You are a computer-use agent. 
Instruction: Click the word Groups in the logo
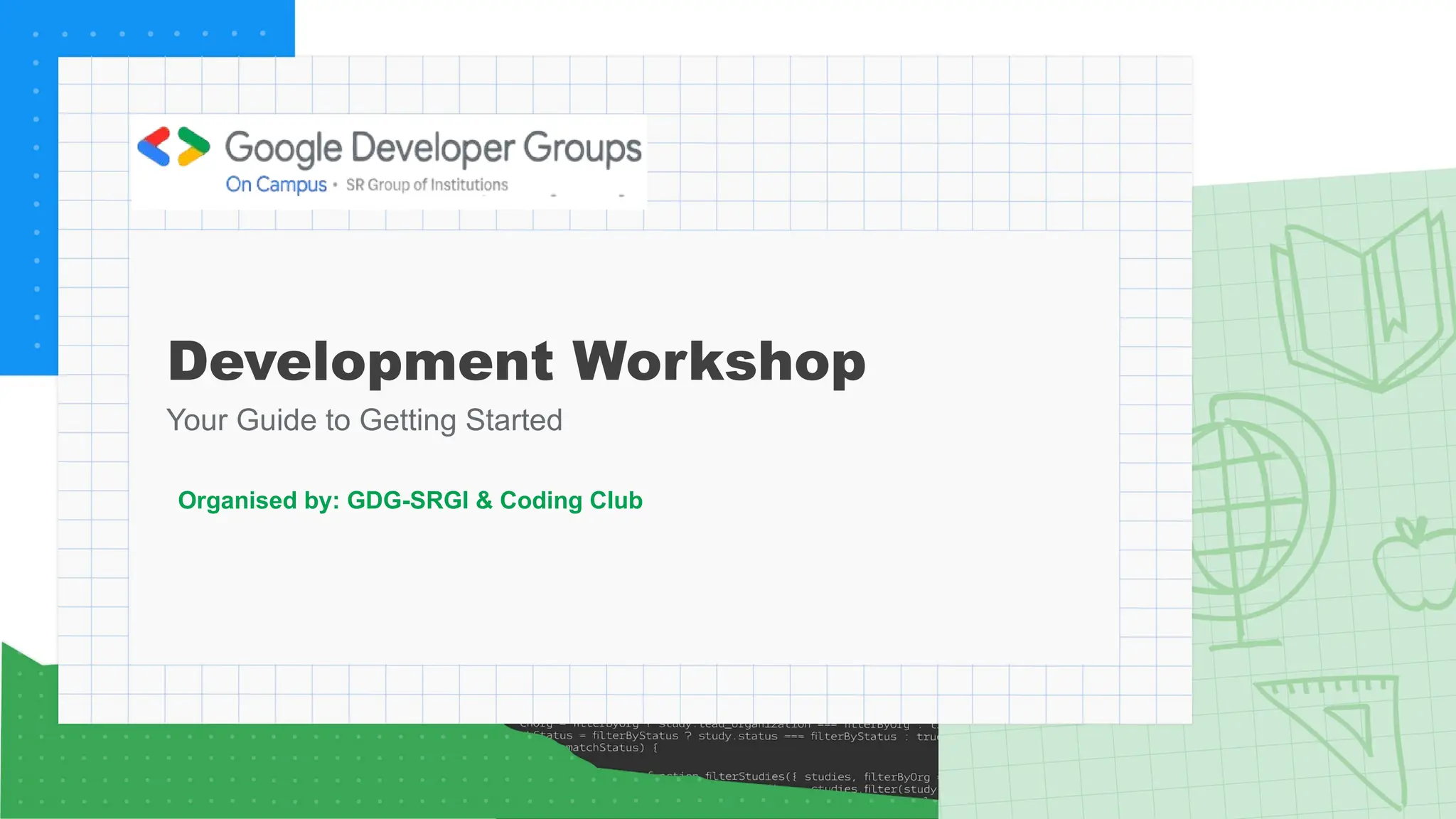(x=582, y=148)
